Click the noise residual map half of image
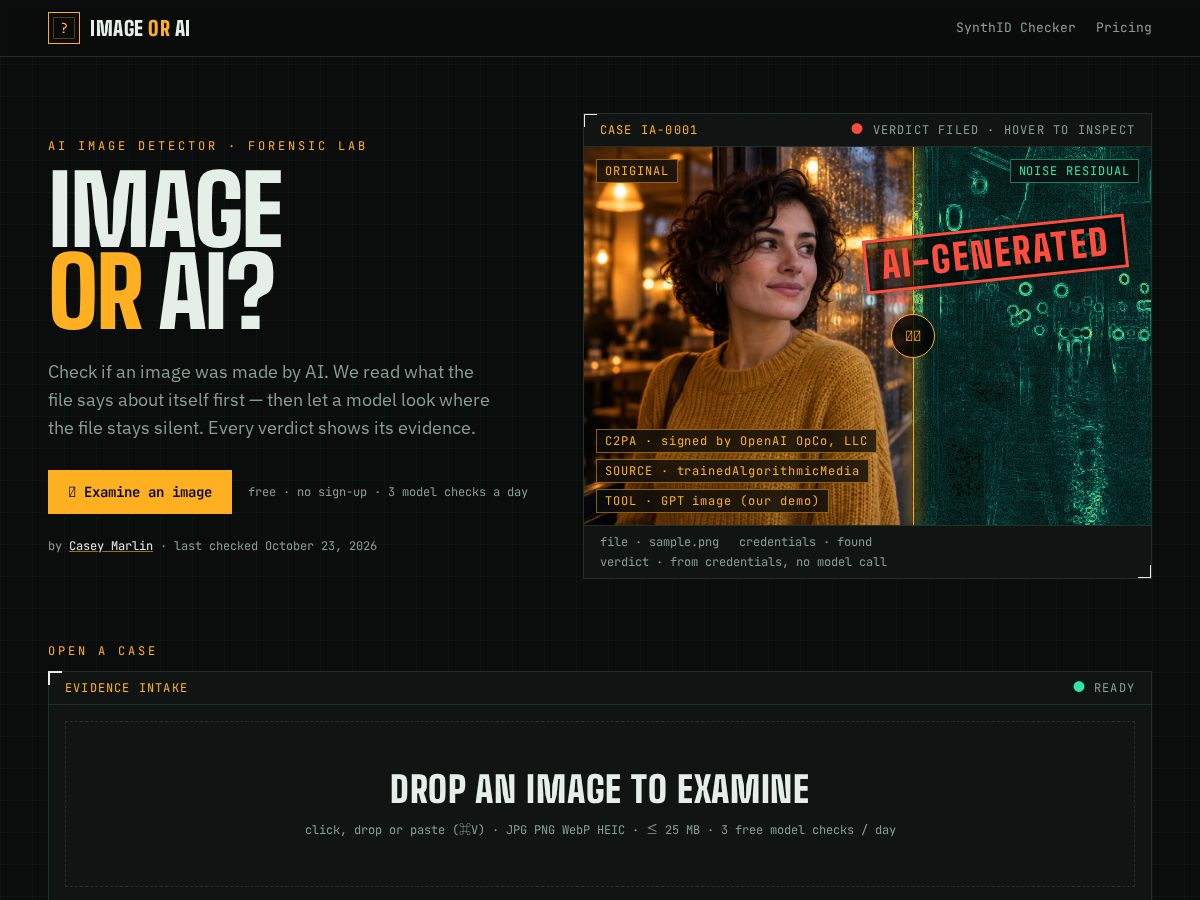 [1032, 336]
